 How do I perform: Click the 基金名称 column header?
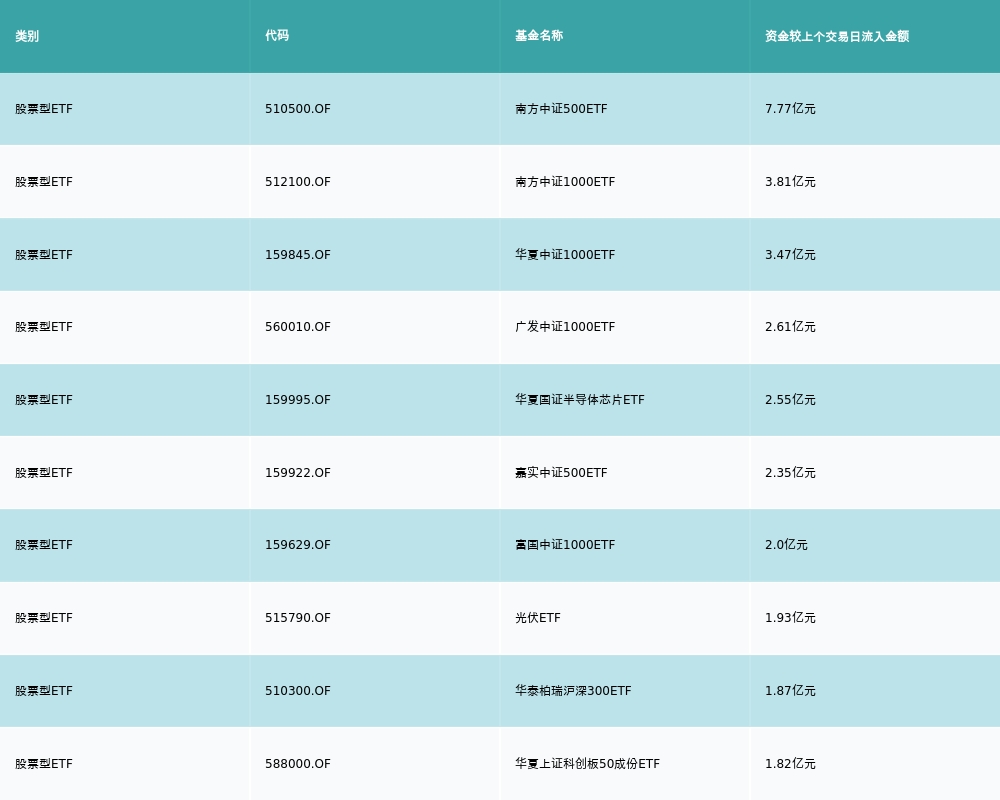pos(539,36)
